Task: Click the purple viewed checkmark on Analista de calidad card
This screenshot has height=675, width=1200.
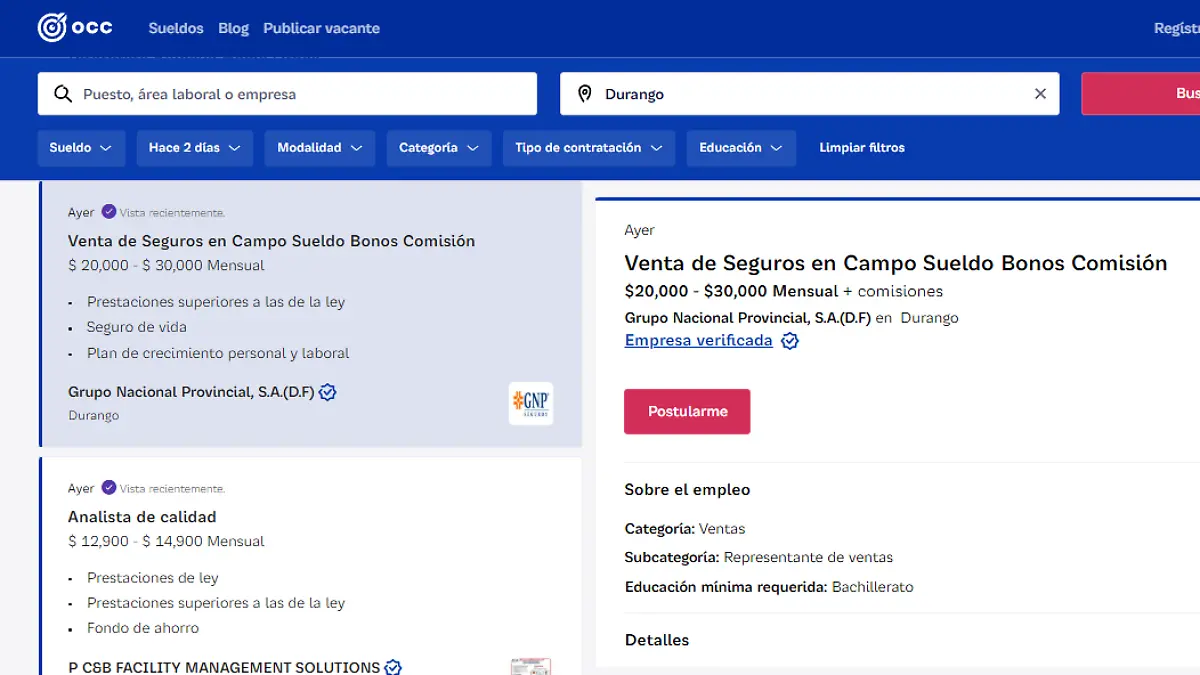Action: 109,488
